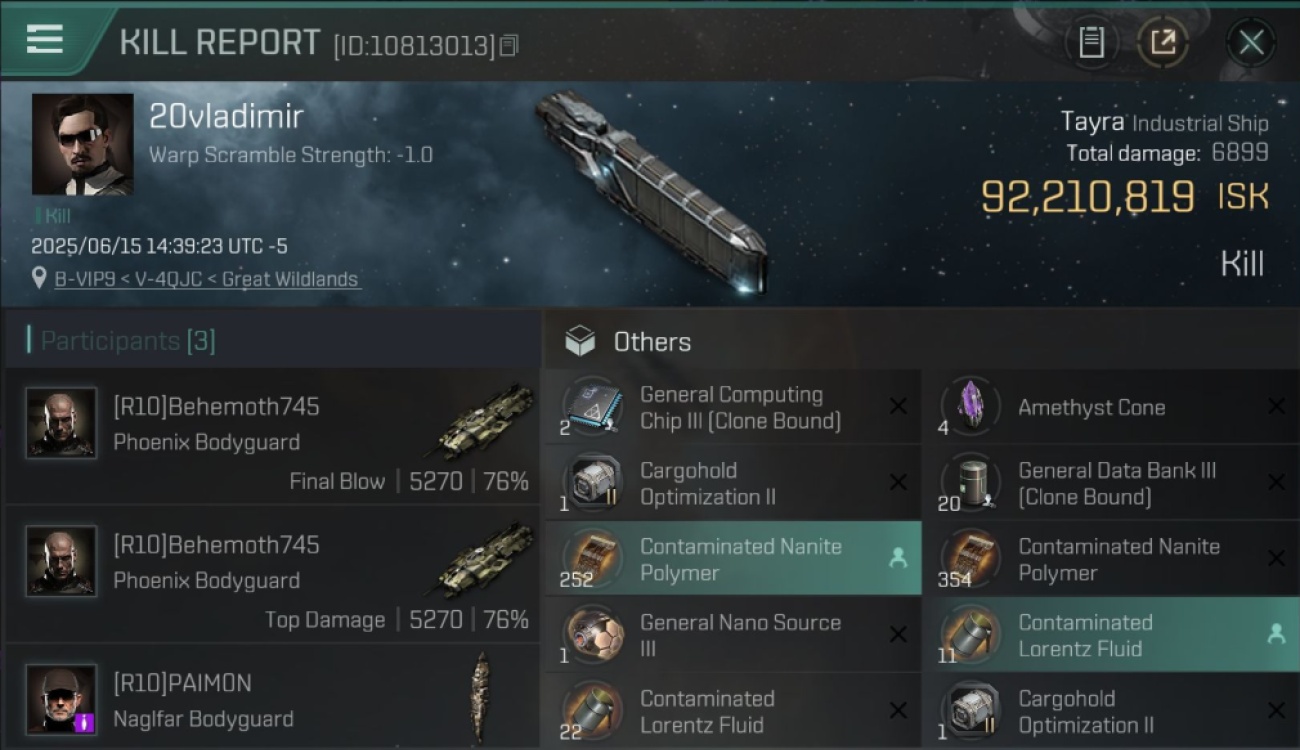Open the hamburger menu icon
The height and width of the screenshot is (750, 1300).
(x=45, y=40)
